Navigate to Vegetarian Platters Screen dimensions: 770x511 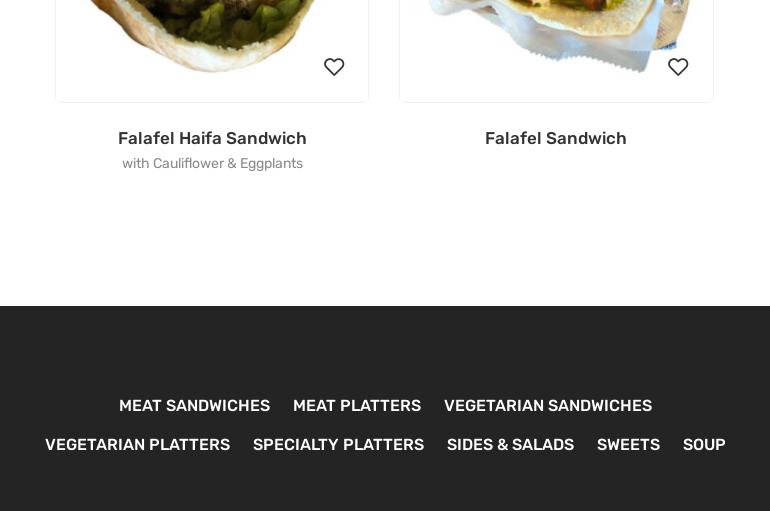[138, 444]
